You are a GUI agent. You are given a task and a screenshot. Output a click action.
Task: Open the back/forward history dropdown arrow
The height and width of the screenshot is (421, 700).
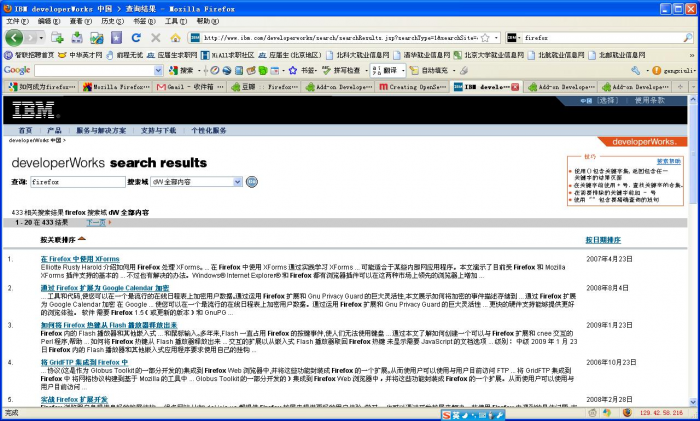pos(41,38)
